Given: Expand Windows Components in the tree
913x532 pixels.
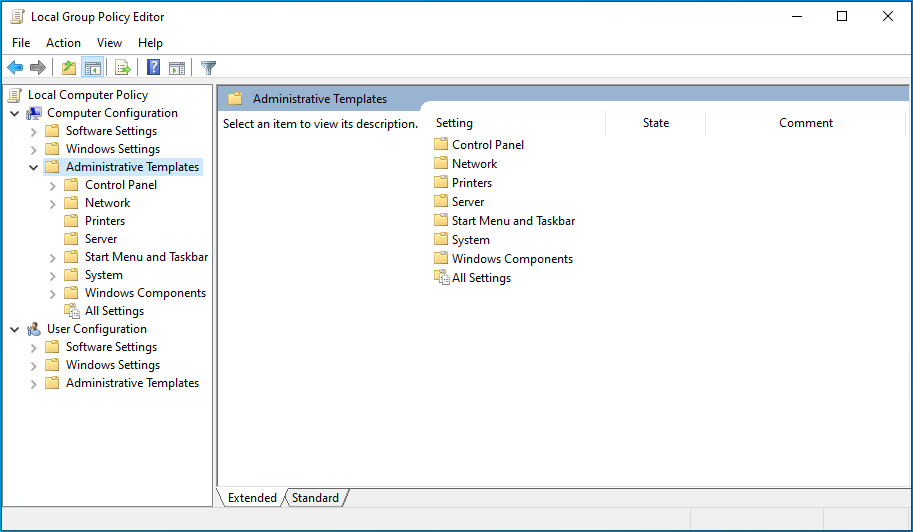Looking at the screenshot, I should [53, 293].
